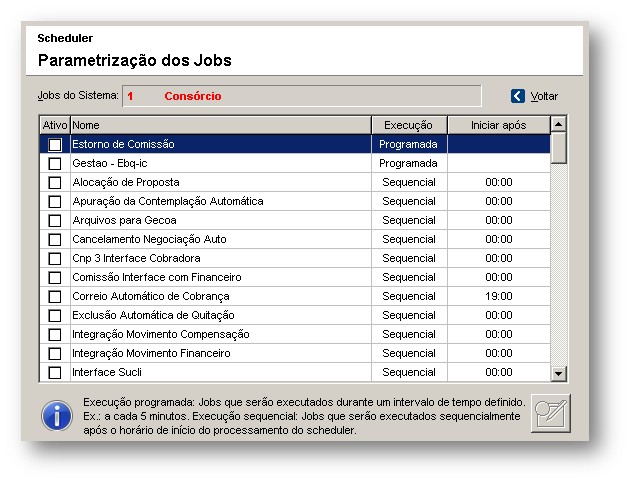
Task: Click the vertical scrollbar thumb
Action: [558, 148]
